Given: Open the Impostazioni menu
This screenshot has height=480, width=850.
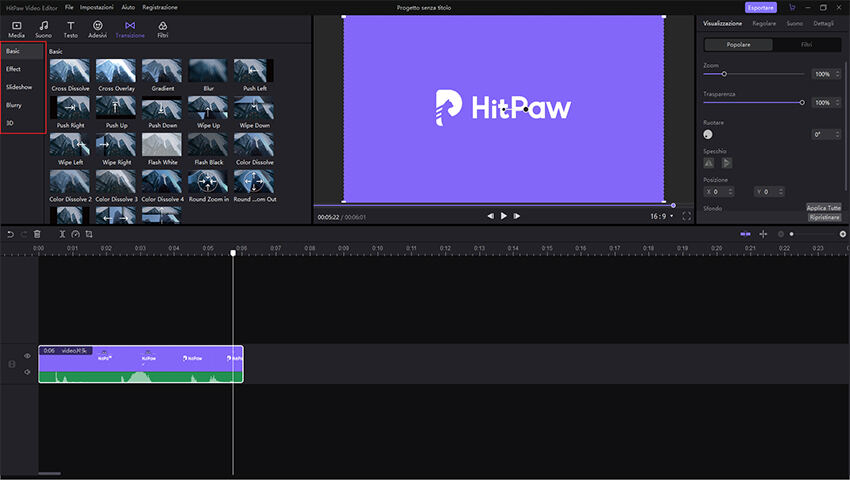Looking at the screenshot, I should point(97,7).
